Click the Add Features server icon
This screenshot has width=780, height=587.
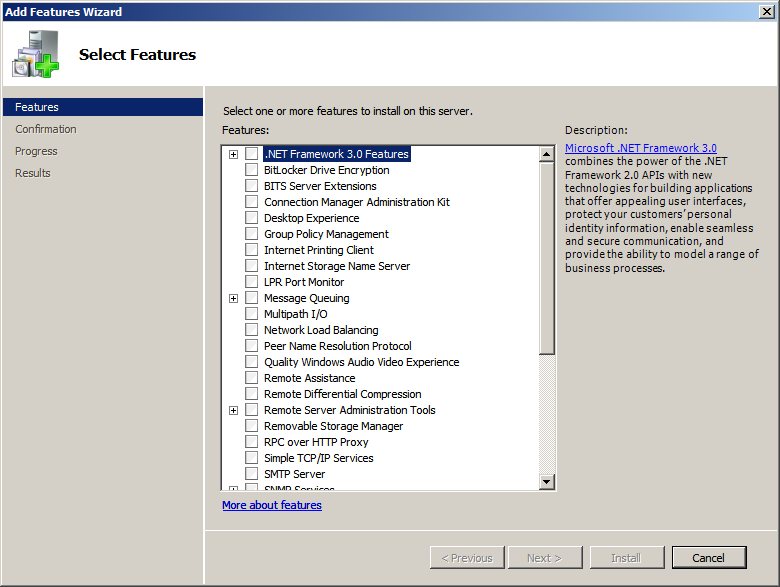[x=36, y=54]
